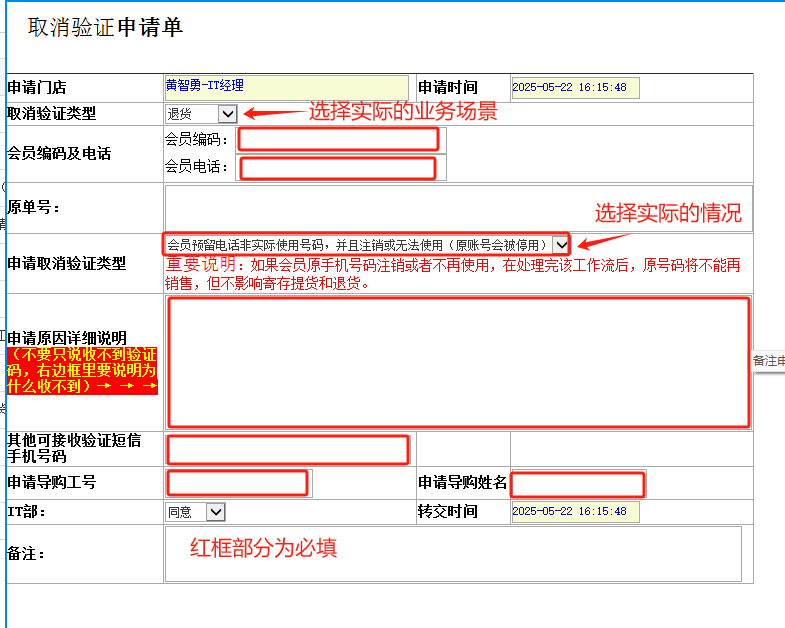This screenshot has width=785, height=628.
Task: Open the IT部 dropdown showing 同意
Action: (196, 512)
